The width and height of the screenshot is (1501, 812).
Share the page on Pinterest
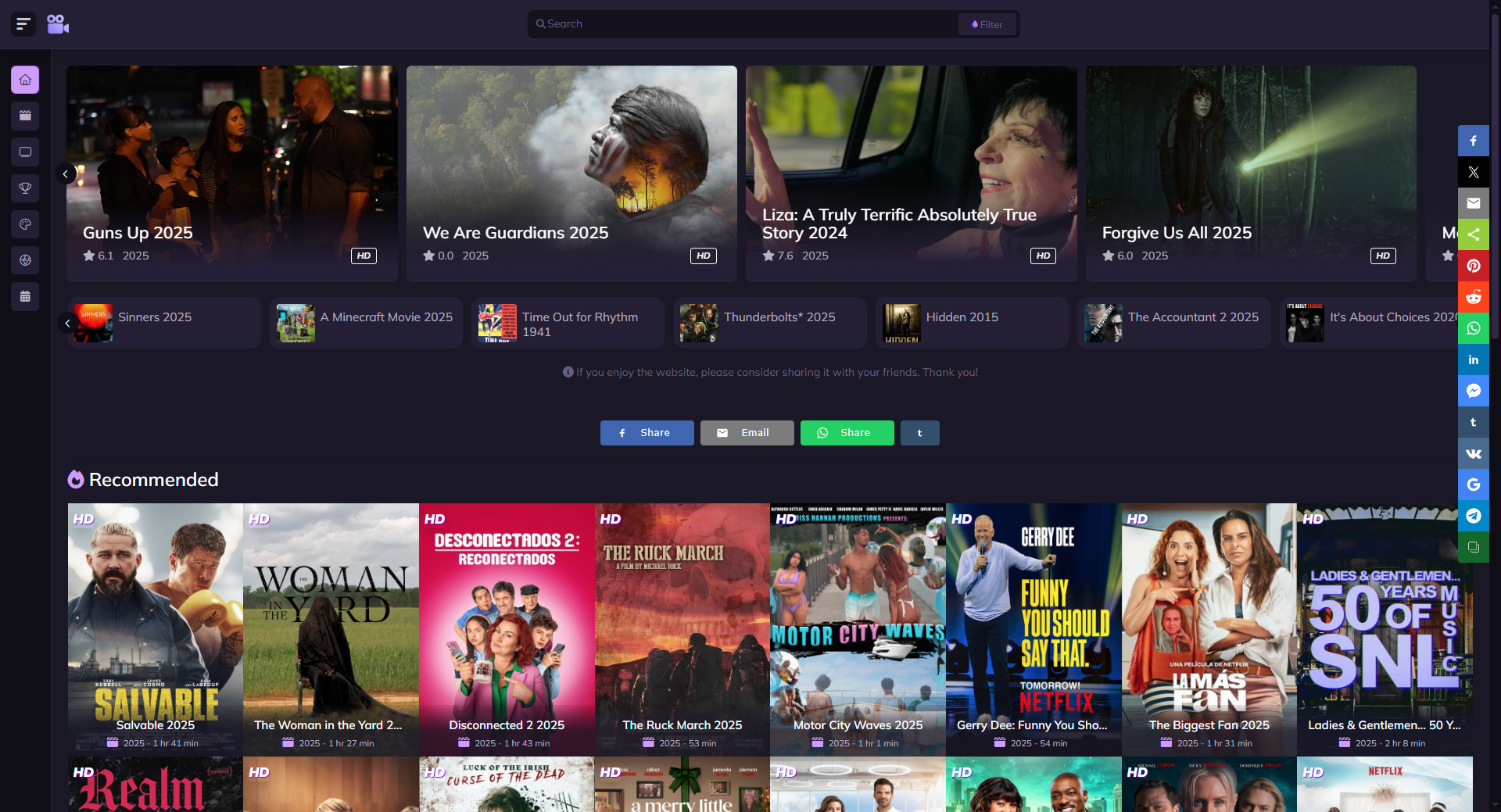(x=1474, y=266)
